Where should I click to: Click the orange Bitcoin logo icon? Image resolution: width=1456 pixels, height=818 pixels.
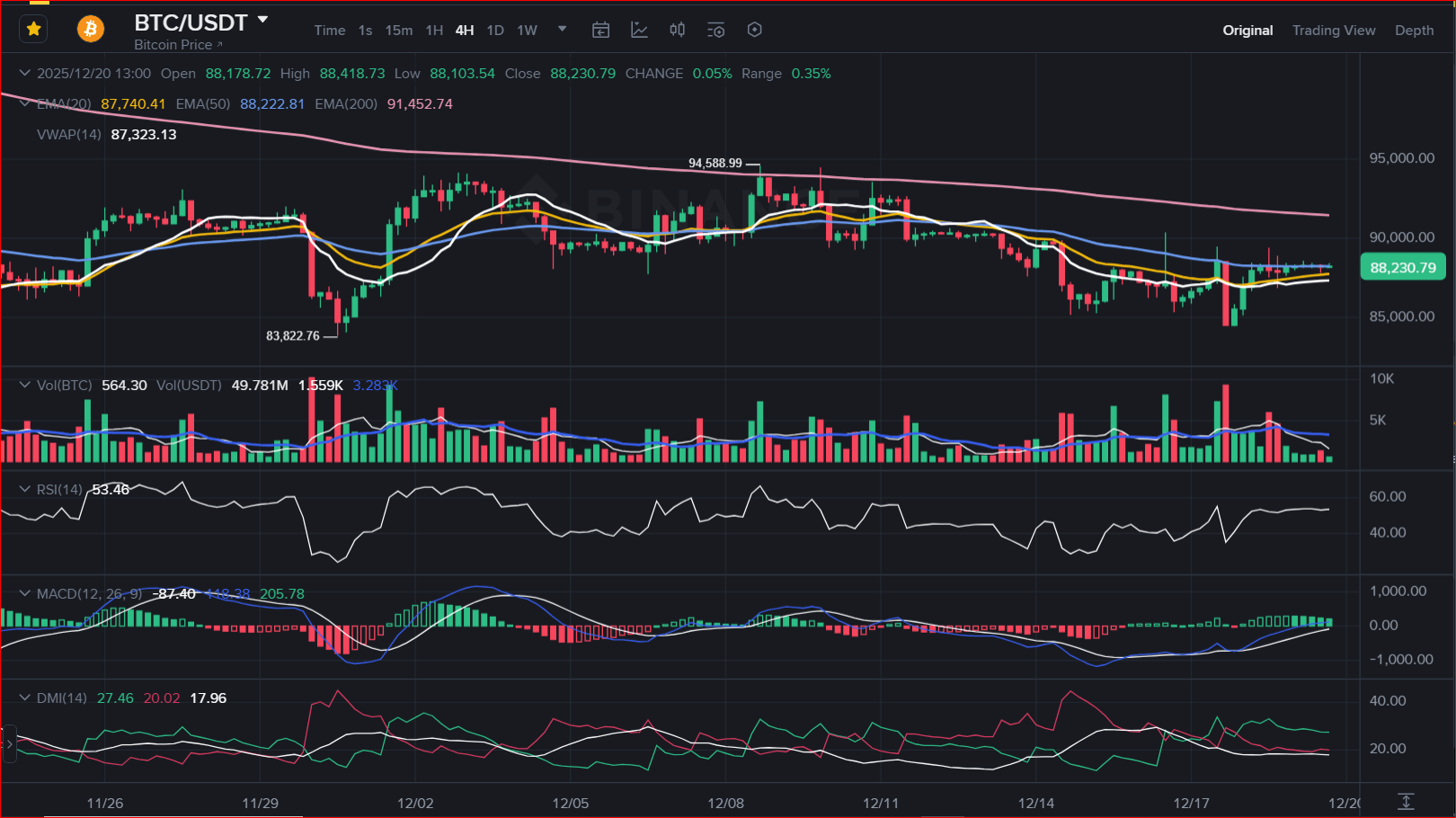click(90, 30)
